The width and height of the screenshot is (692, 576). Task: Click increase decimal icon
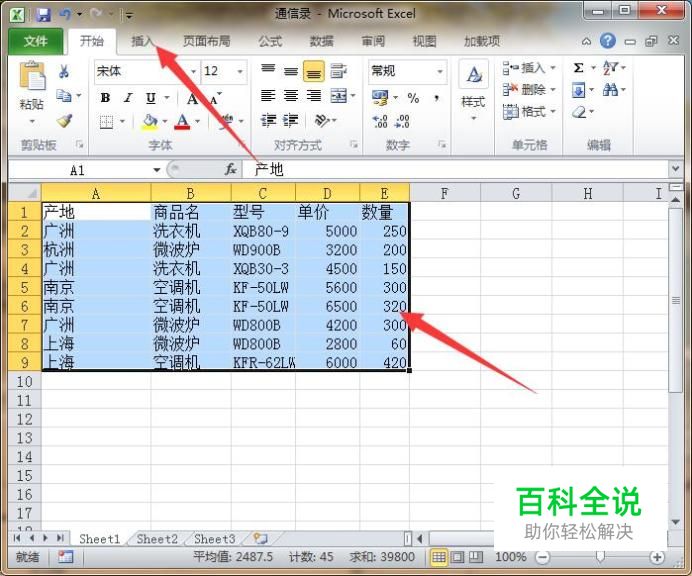(x=380, y=121)
